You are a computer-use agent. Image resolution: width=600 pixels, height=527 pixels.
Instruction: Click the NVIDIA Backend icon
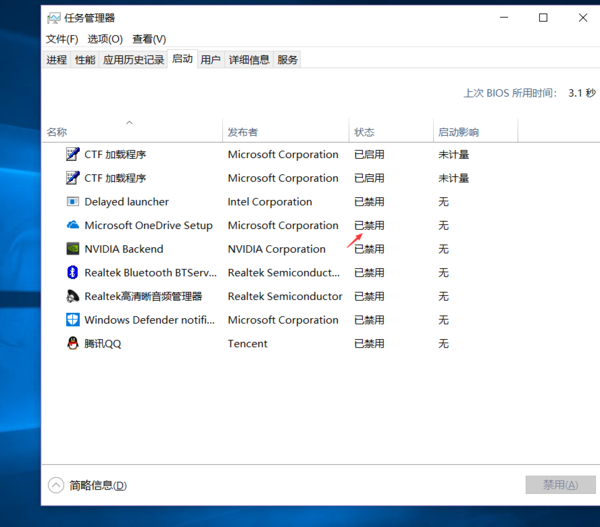click(72, 249)
